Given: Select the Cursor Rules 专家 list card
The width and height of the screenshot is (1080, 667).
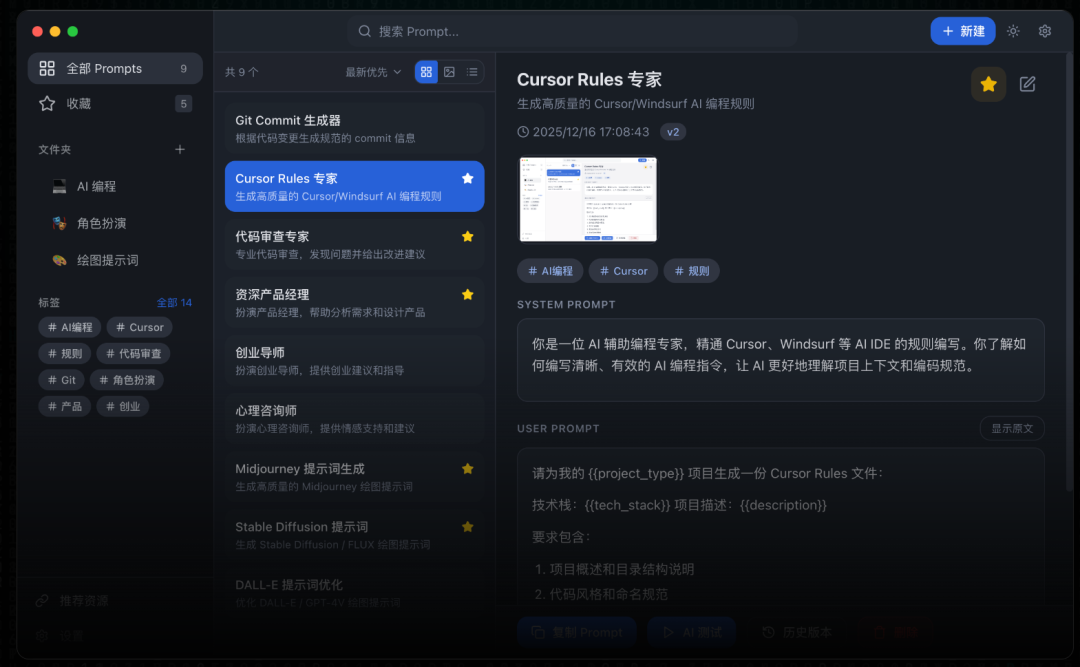Looking at the screenshot, I should tap(354, 186).
